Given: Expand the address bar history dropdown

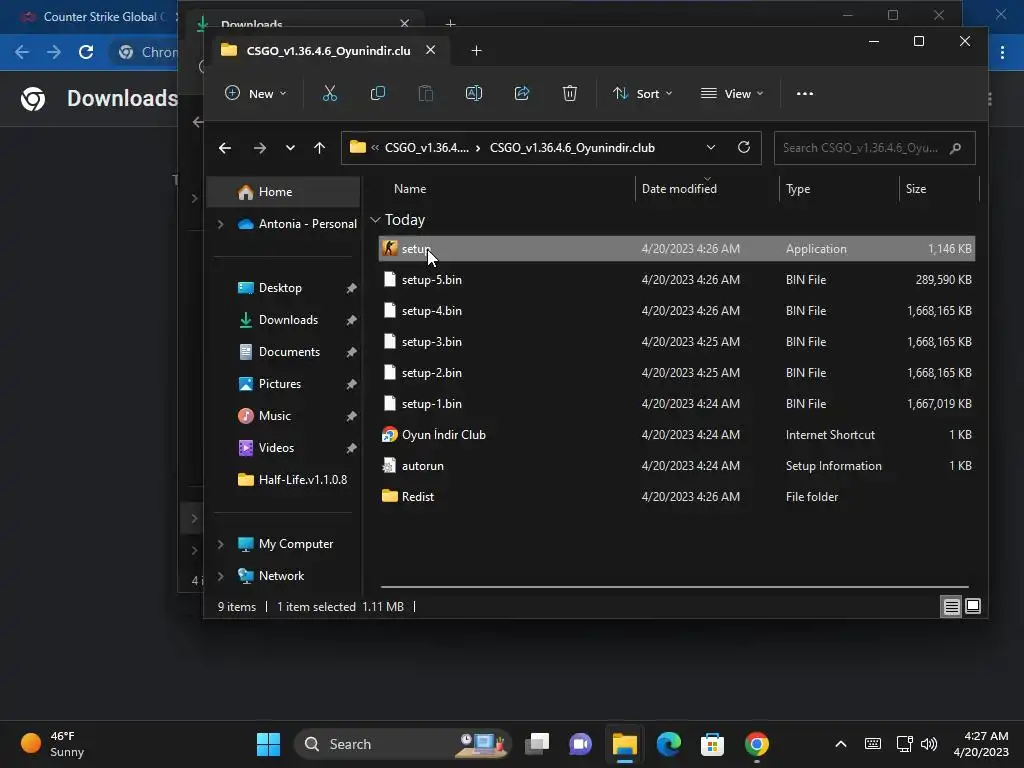Looking at the screenshot, I should coord(711,148).
